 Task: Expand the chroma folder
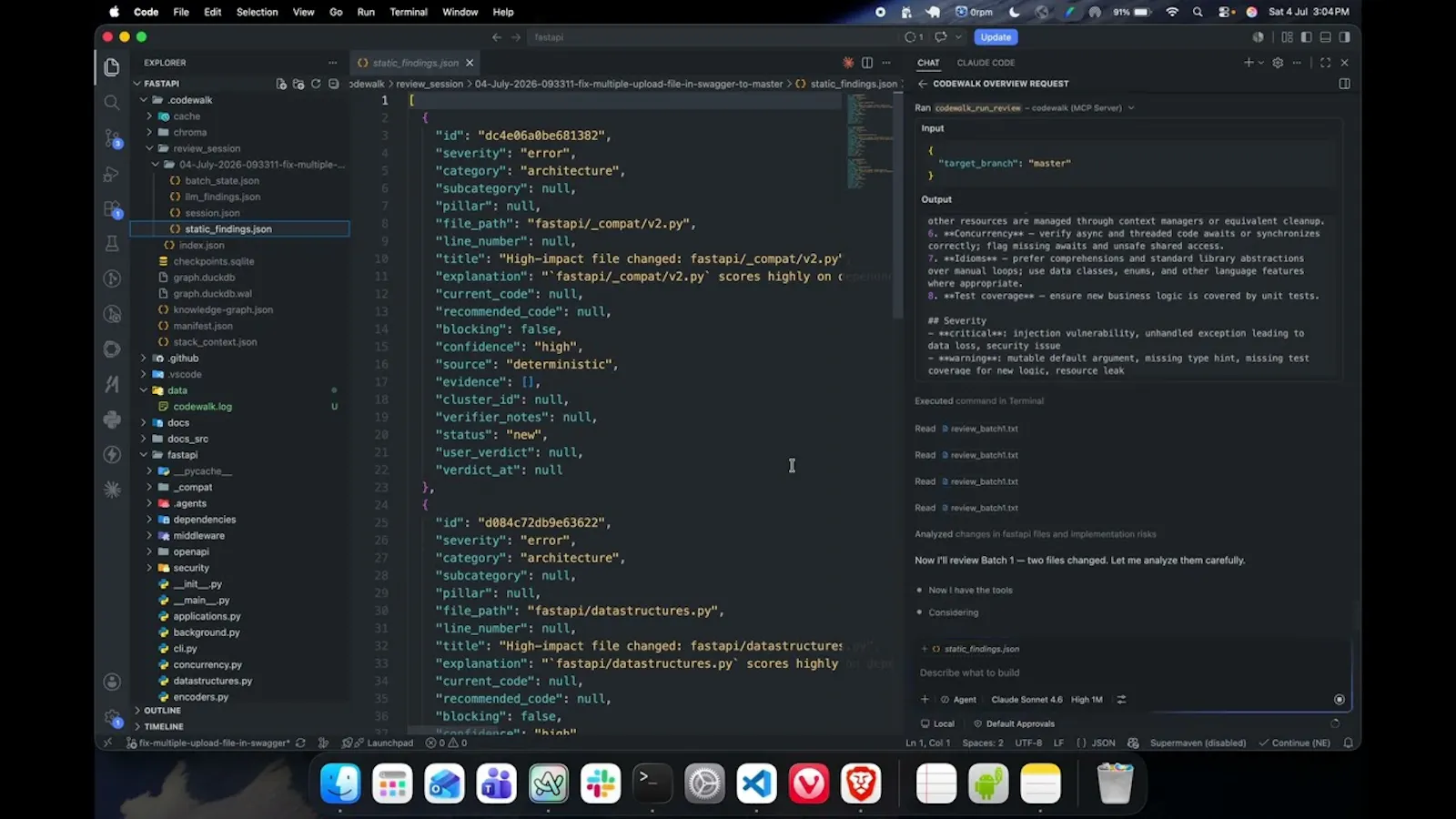(x=149, y=133)
